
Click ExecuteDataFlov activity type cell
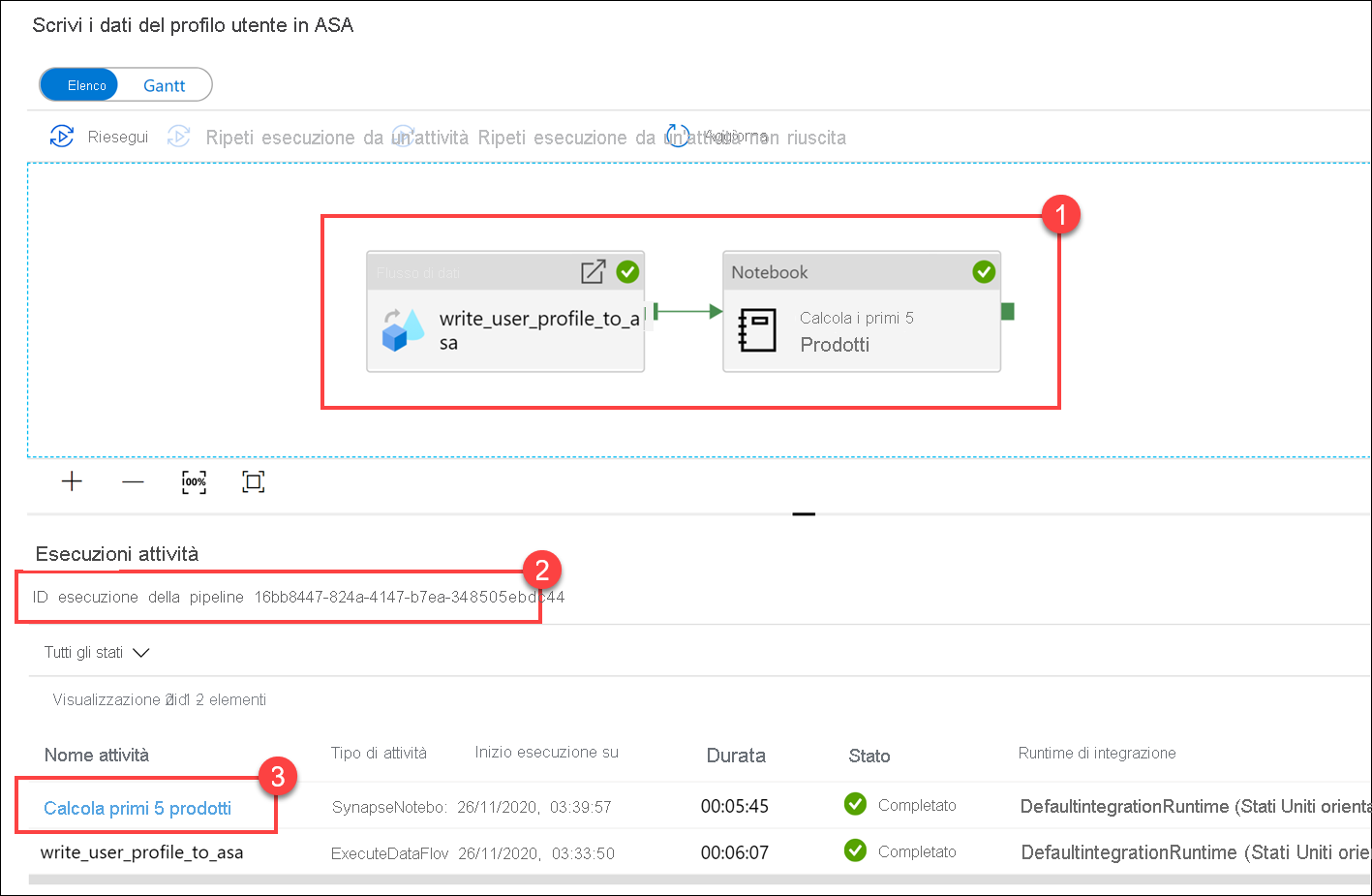pyautogui.click(x=390, y=853)
